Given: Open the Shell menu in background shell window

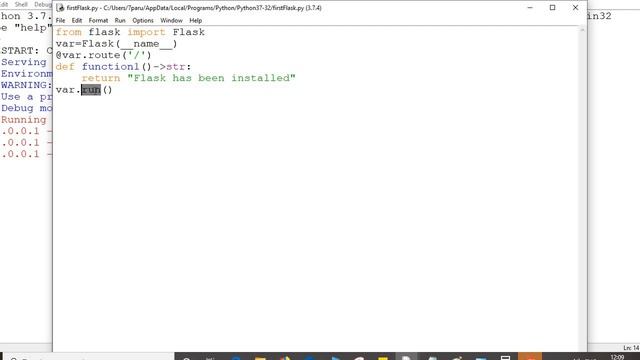Looking at the screenshot, I should pos(21,4).
